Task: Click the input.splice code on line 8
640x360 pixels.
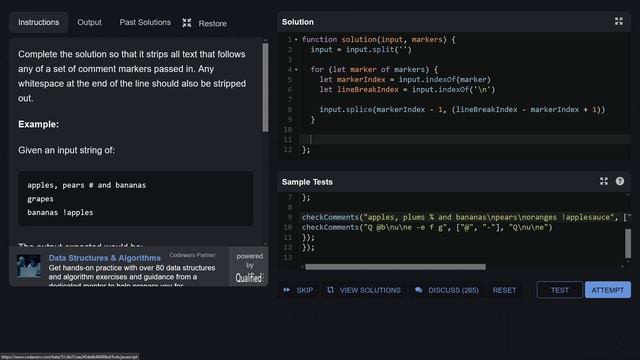Action: click(462, 109)
